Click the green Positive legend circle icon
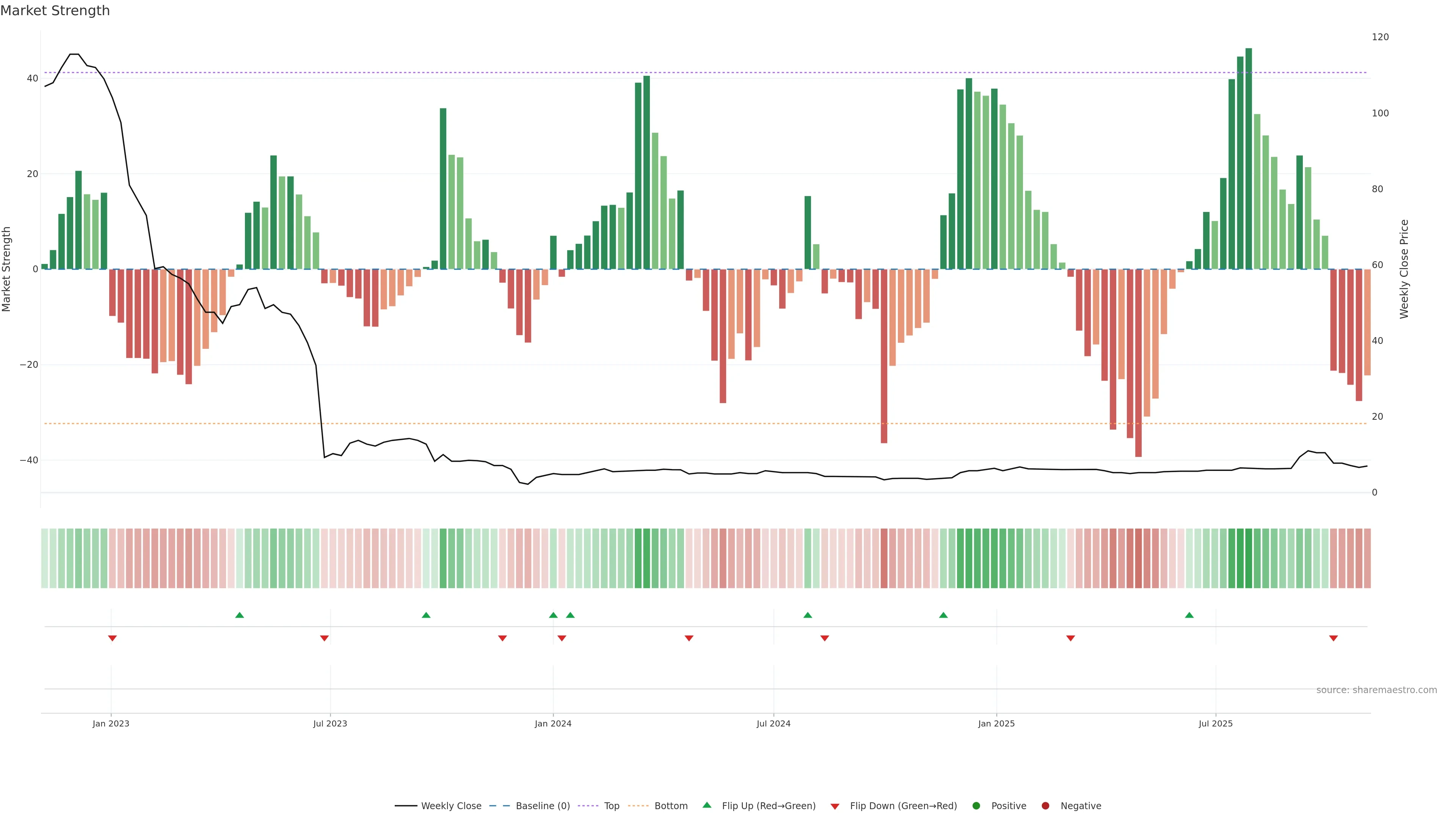 point(976,806)
